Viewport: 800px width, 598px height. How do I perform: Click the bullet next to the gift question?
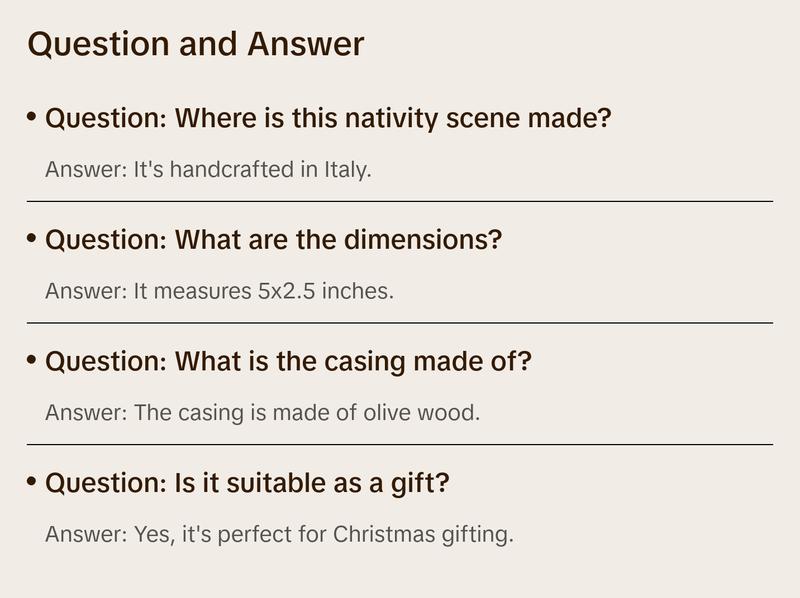pos(33,482)
